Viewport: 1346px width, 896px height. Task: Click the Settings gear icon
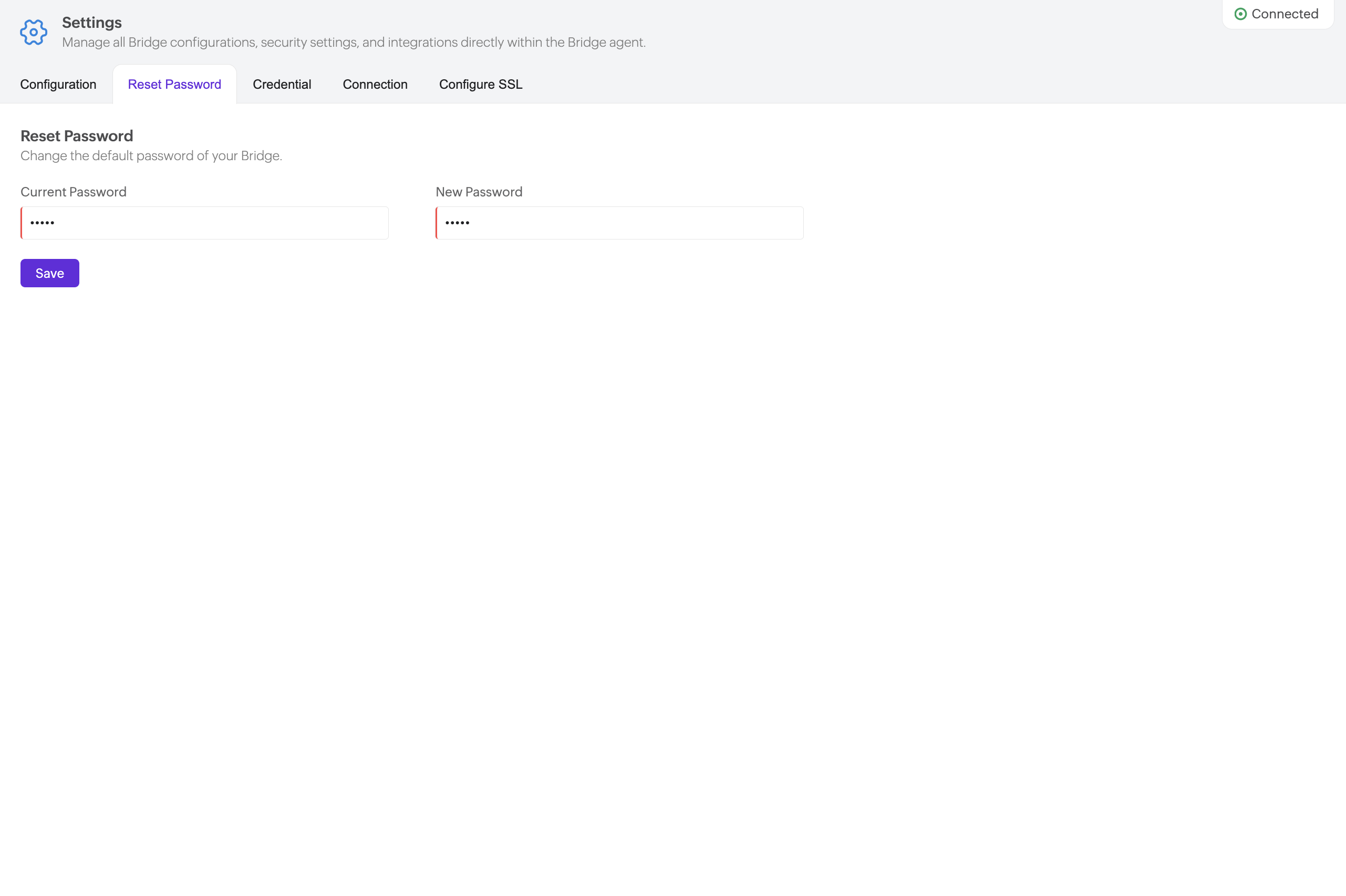33,33
